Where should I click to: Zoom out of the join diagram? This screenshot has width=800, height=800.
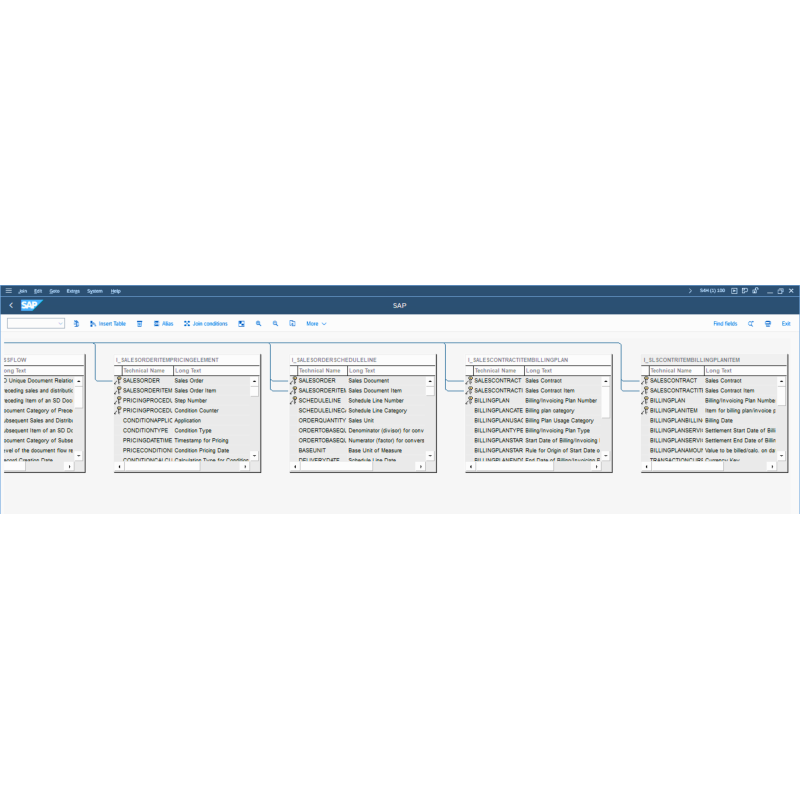tap(276, 323)
